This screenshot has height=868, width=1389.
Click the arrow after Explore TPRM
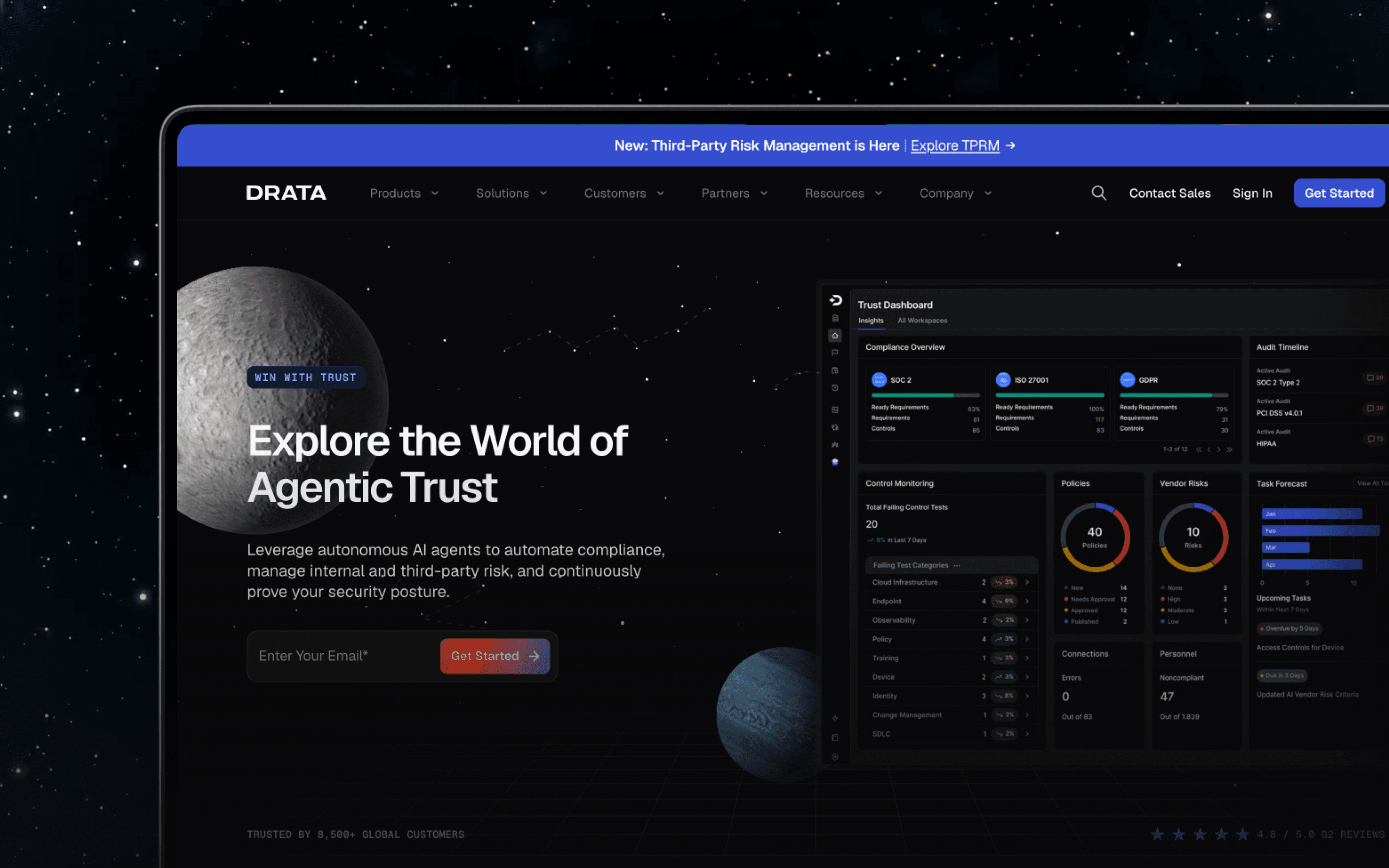click(1011, 146)
